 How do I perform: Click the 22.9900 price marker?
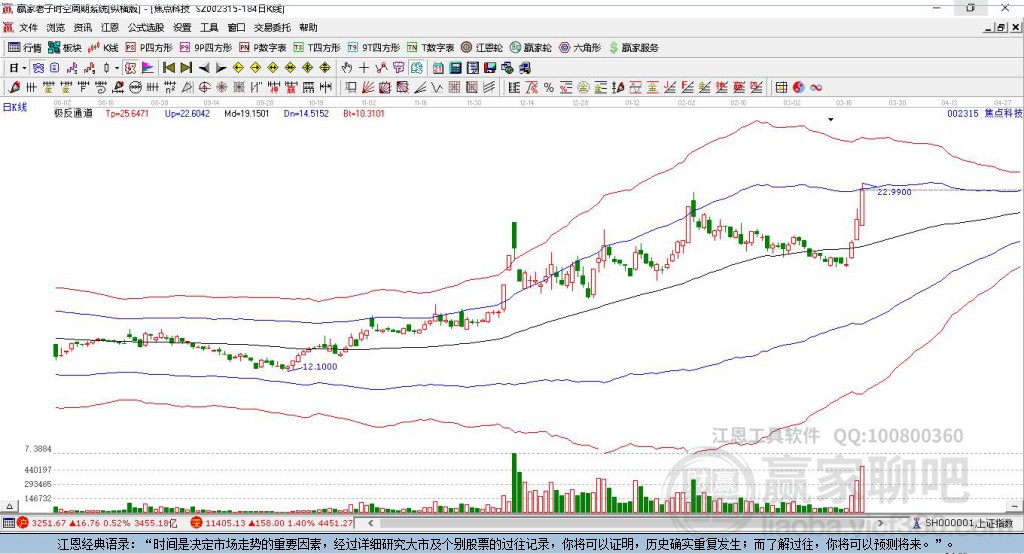[894, 192]
